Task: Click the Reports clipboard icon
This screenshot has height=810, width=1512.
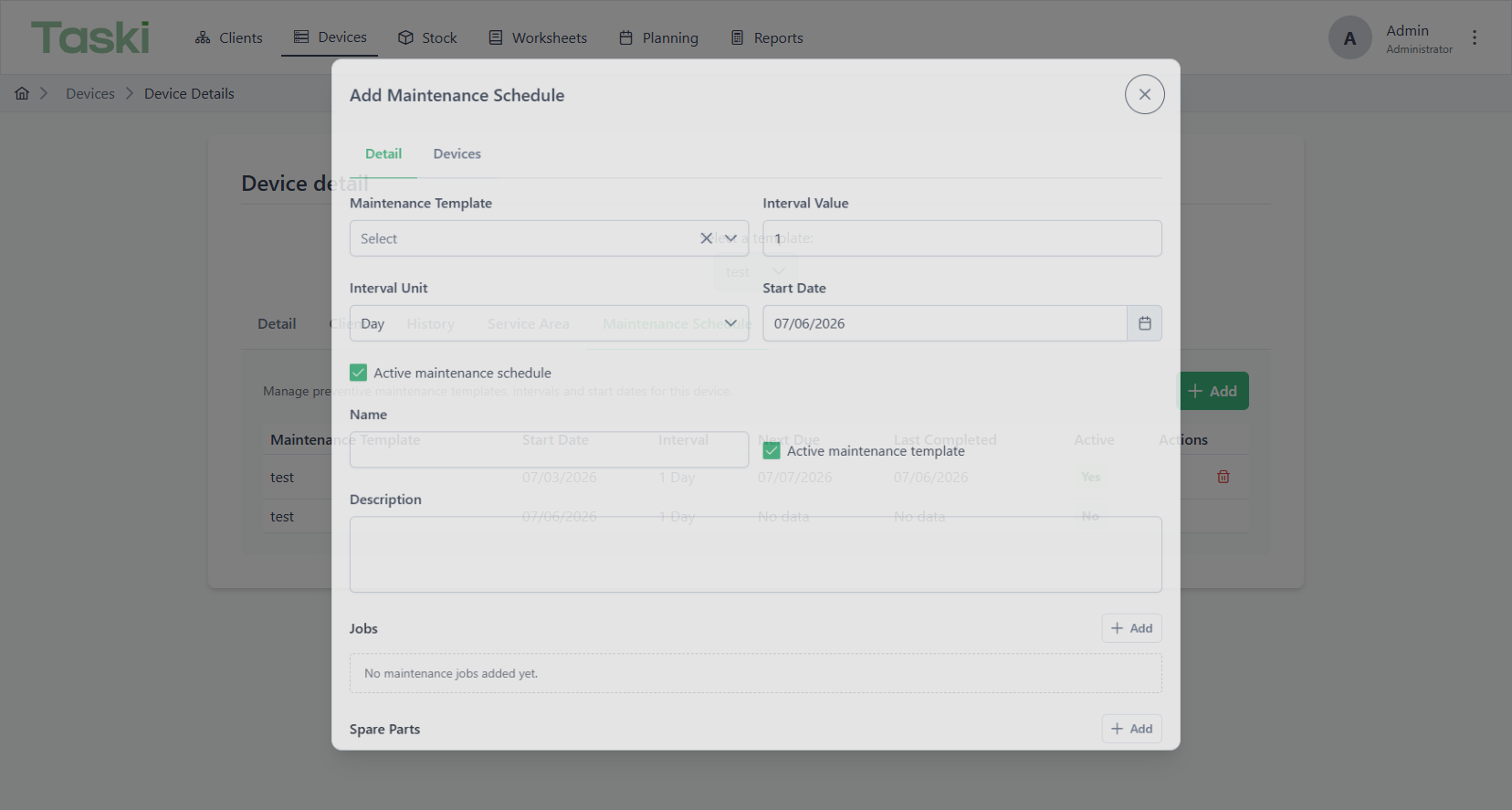Action: 737,37
